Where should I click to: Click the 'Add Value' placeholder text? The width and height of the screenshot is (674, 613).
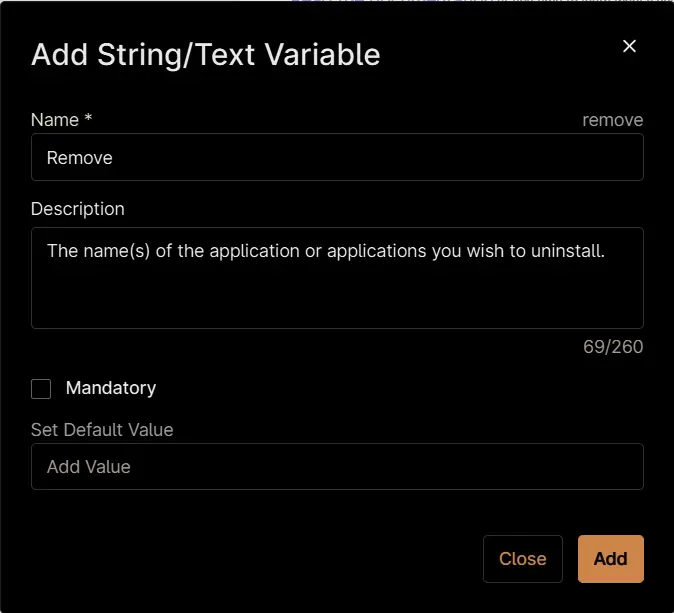[x=89, y=467]
